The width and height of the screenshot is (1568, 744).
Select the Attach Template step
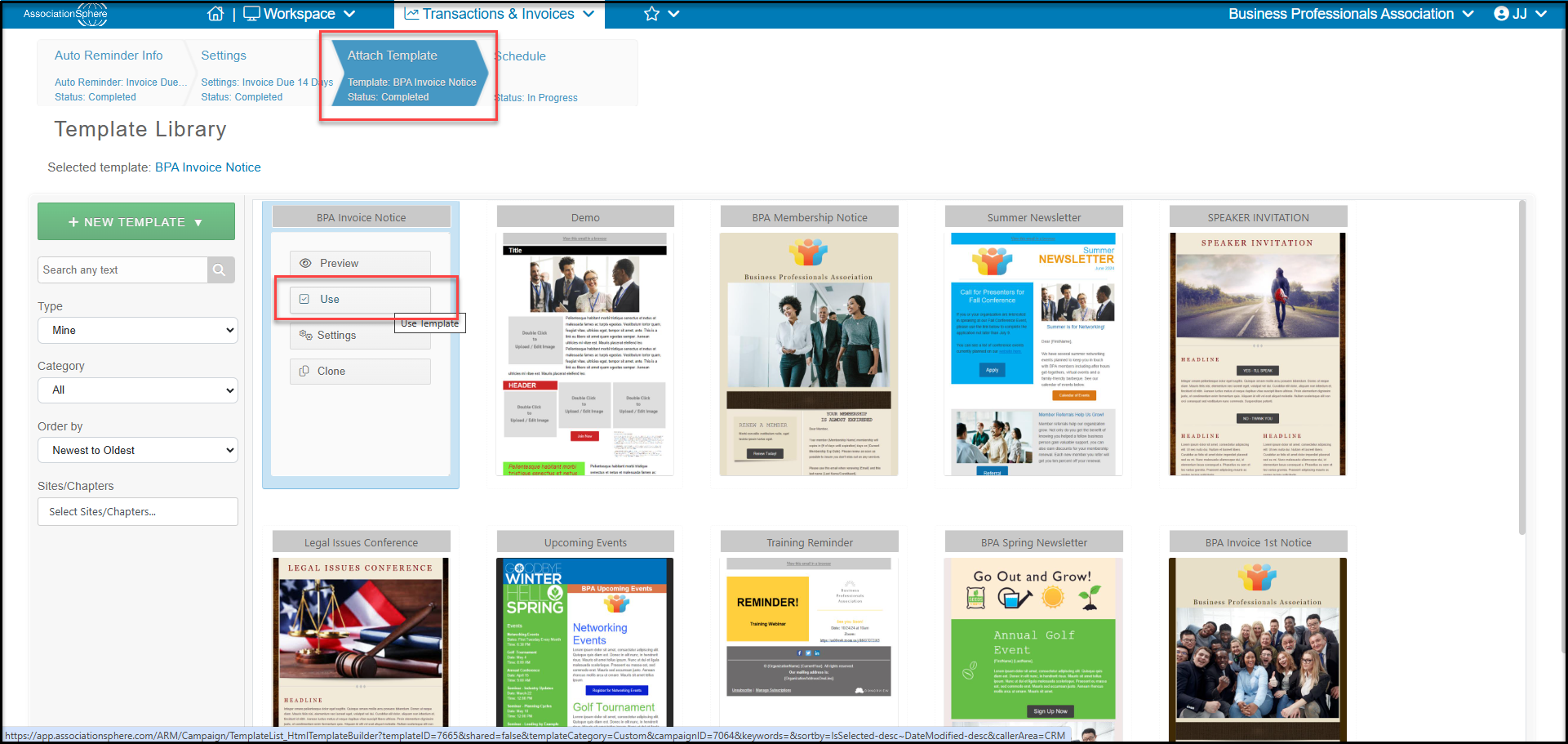[410, 74]
